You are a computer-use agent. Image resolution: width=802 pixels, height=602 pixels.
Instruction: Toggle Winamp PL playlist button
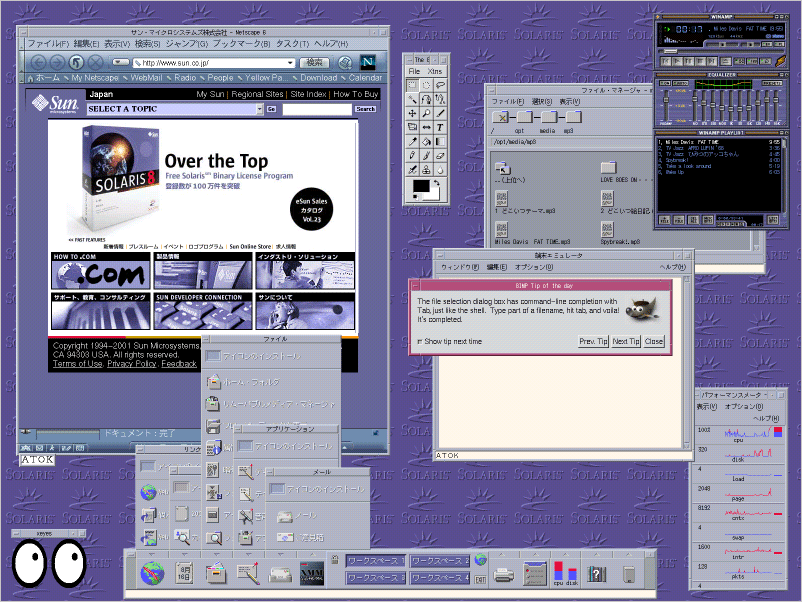click(x=779, y=44)
